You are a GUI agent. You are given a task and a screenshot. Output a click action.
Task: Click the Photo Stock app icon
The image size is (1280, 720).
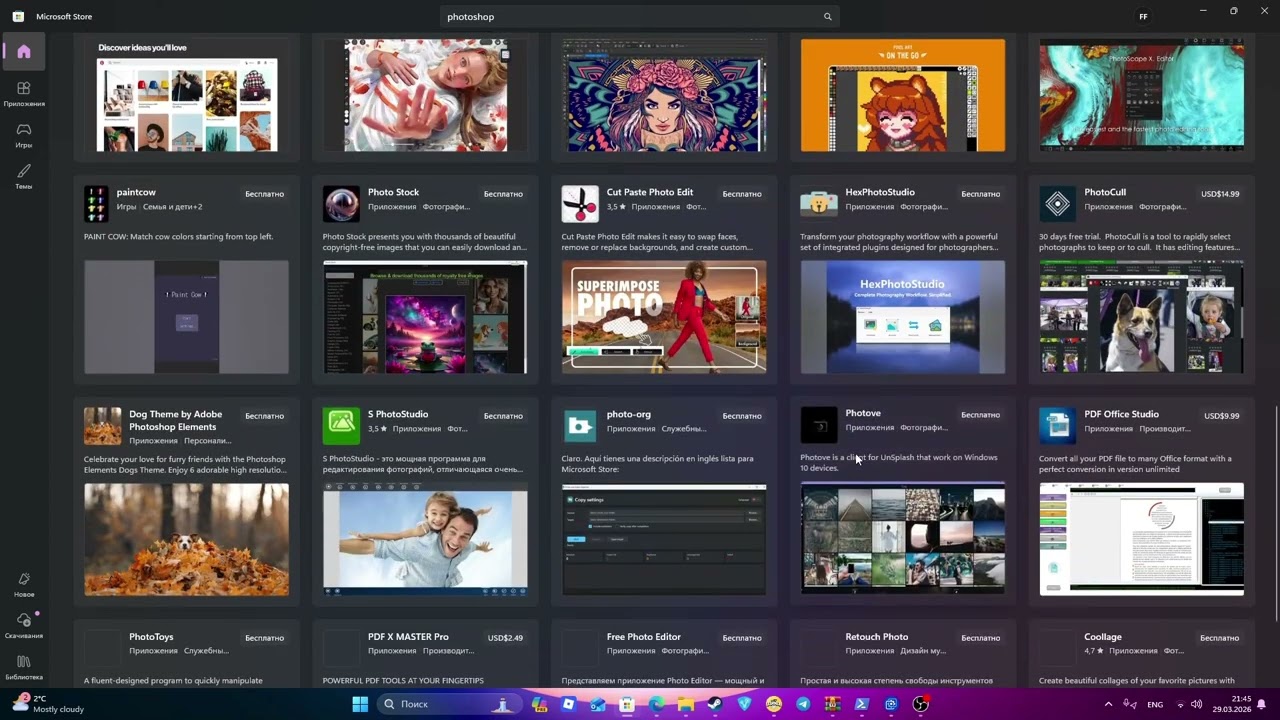tap(341, 204)
